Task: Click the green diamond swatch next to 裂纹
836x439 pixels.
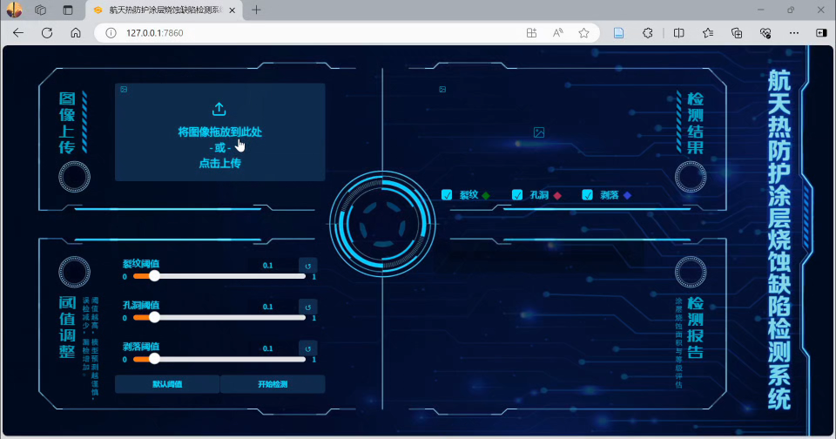Action: (486, 196)
